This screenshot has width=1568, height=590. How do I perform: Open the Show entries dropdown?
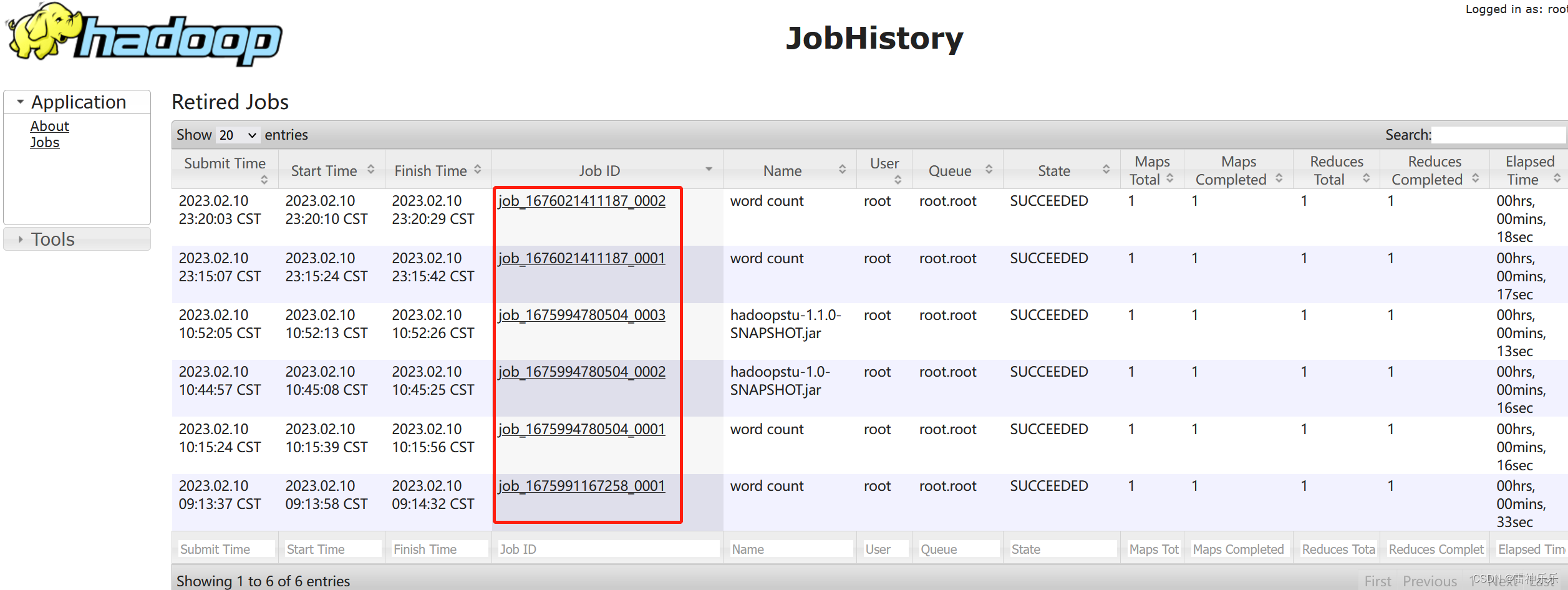(236, 135)
